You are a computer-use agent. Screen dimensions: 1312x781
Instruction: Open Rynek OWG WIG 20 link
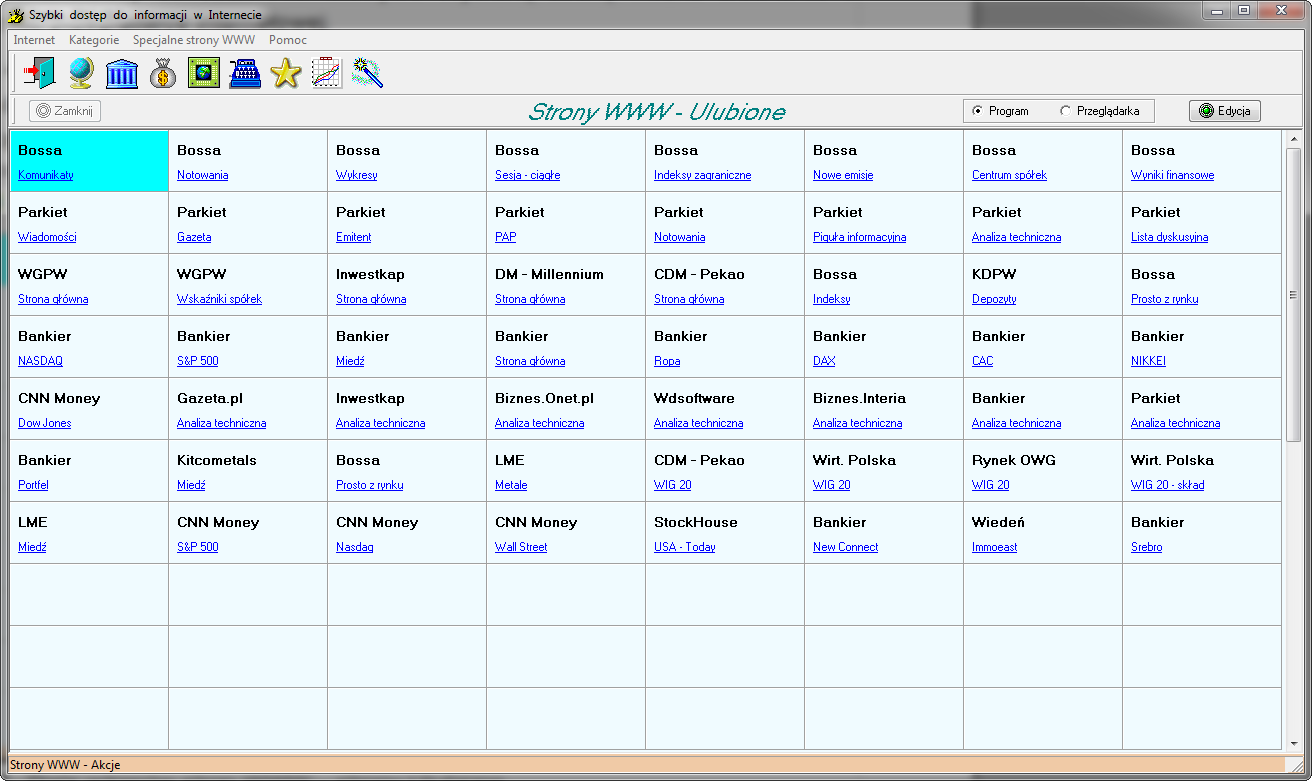click(x=990, y=485)
